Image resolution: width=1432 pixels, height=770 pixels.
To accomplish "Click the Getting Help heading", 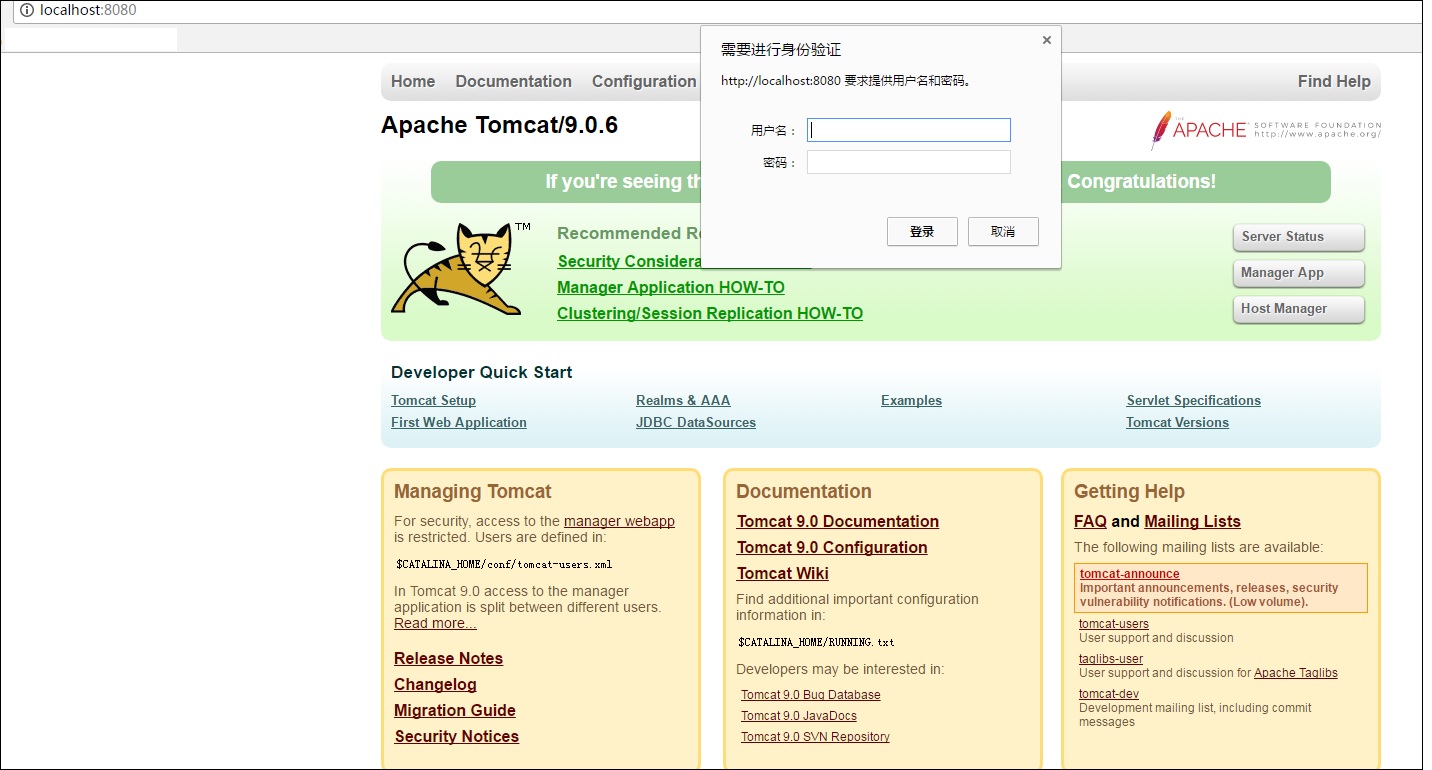I will click(1129, 492).
